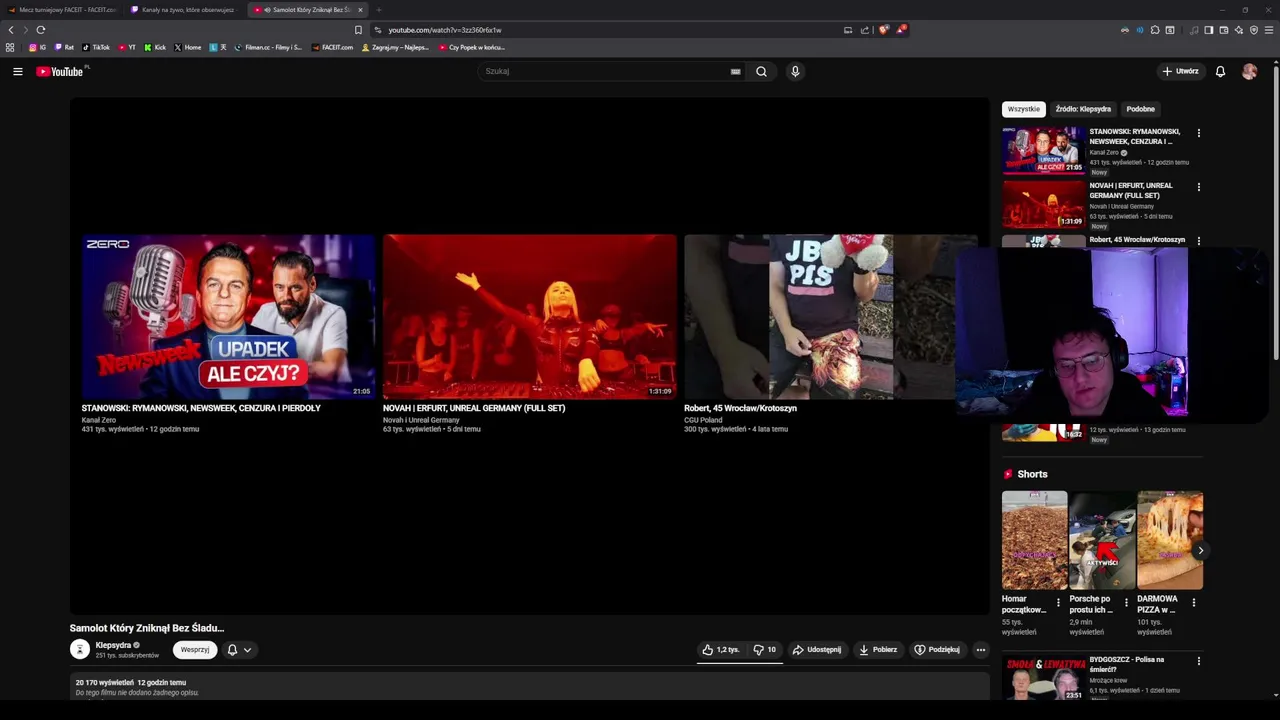The image size is (1280, 720).
Task: Click the Wesprzyj support button
Action: (195, 649)
